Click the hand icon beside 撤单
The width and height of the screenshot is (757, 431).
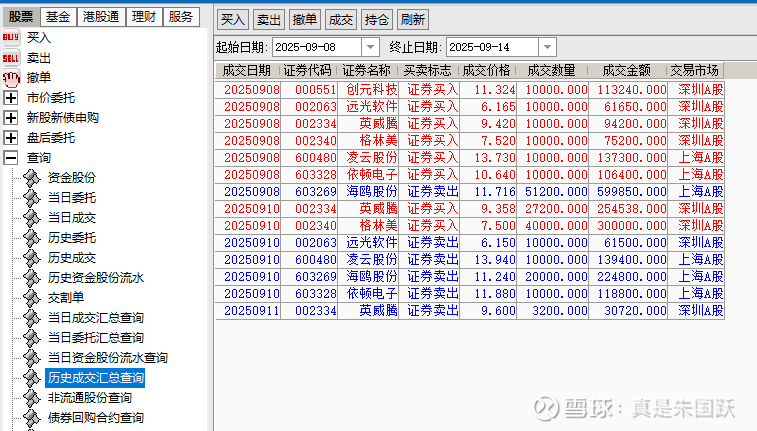coord(11,78)
